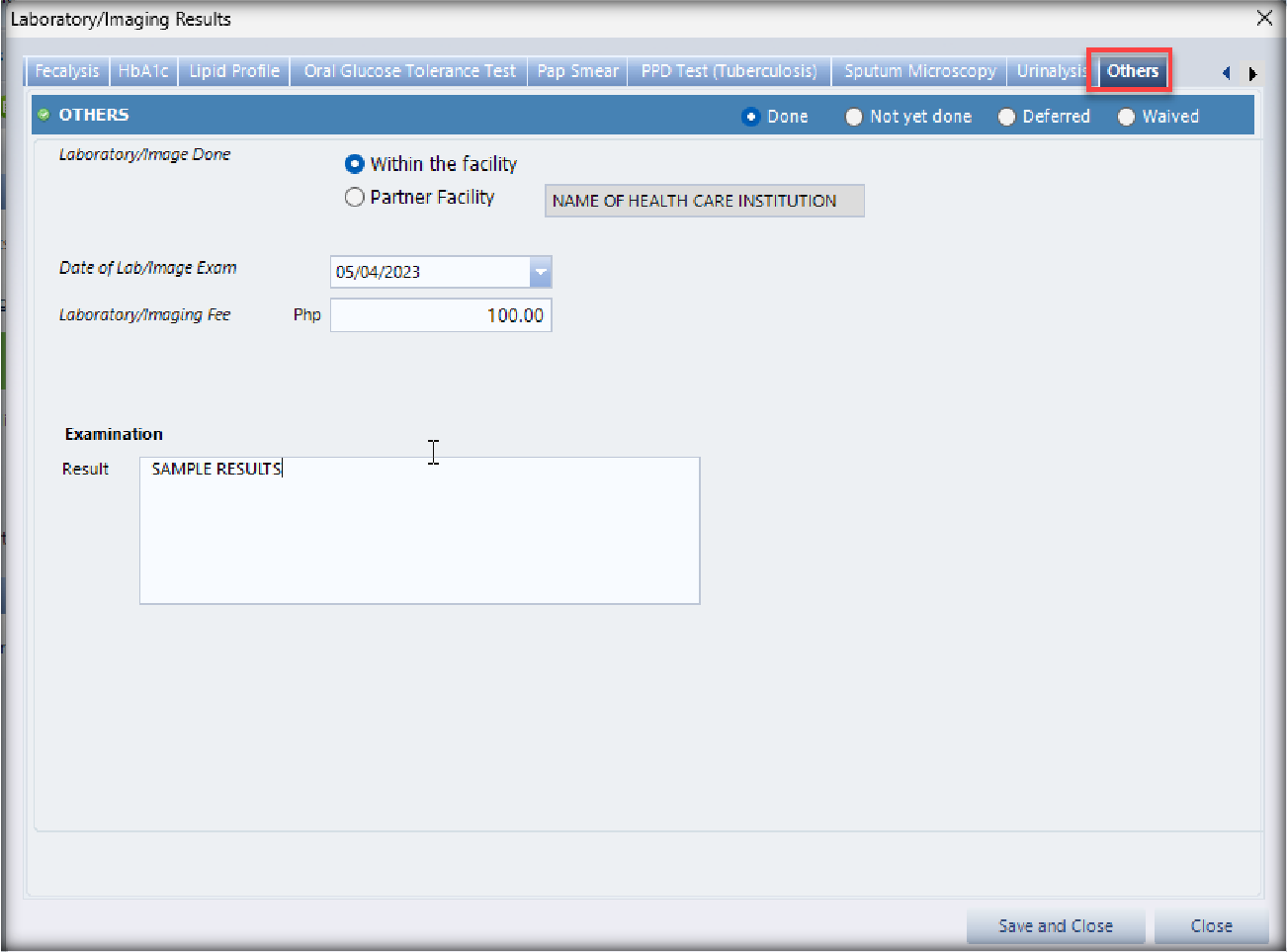Click the green status icon beside OTHERS
1287x952 pixels.
[43, 115]
